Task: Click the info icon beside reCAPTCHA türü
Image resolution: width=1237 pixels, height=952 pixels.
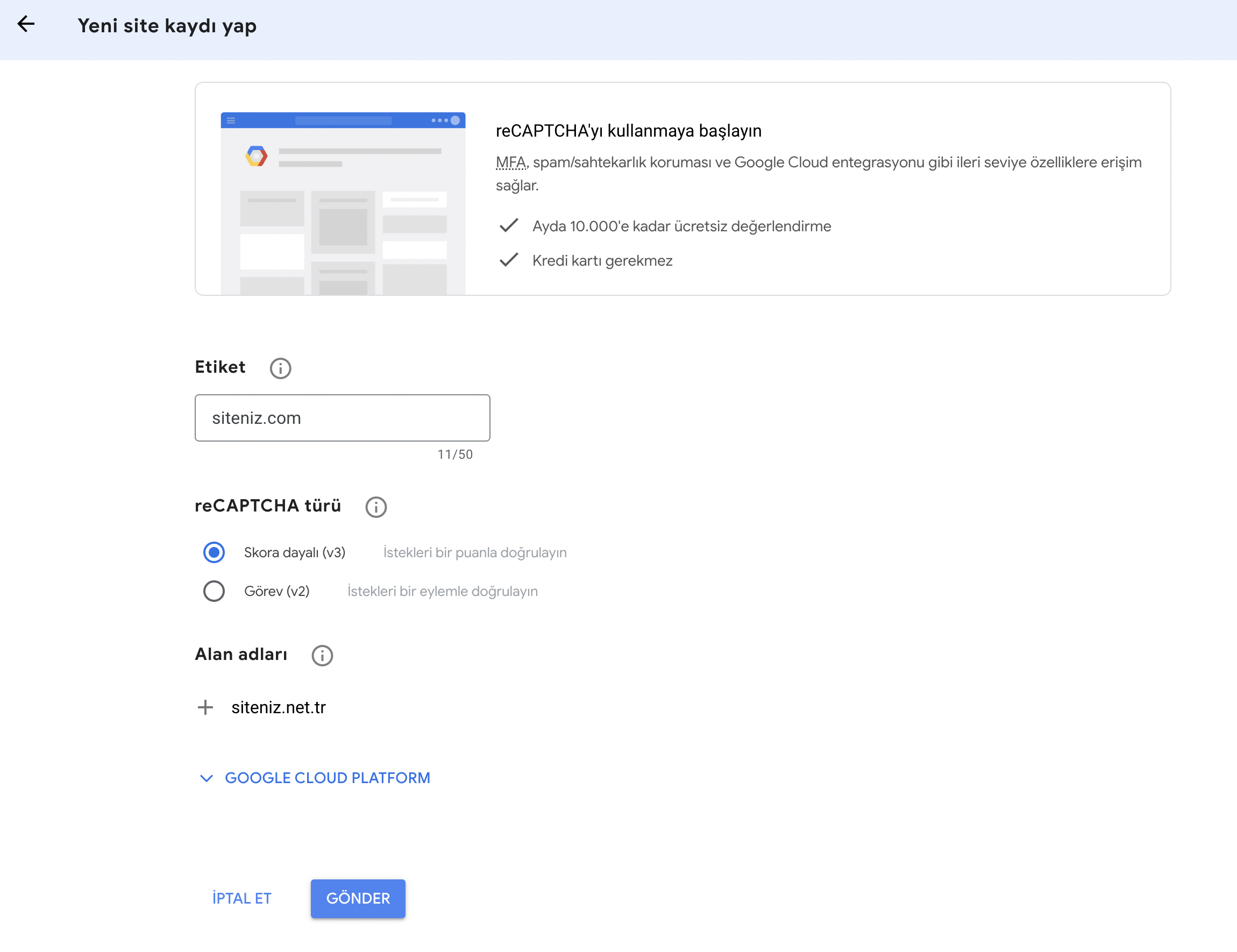Action: (x=376, y=507)
